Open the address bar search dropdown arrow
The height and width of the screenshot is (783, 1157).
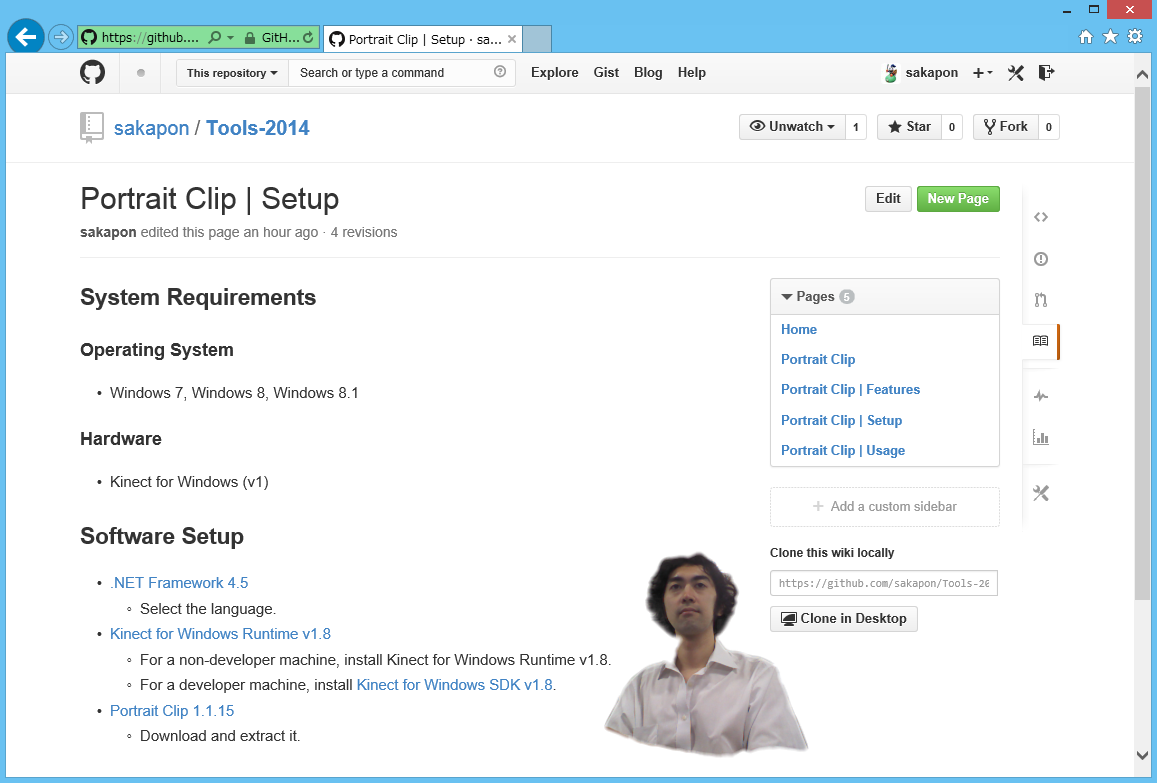tap(230, 37)
